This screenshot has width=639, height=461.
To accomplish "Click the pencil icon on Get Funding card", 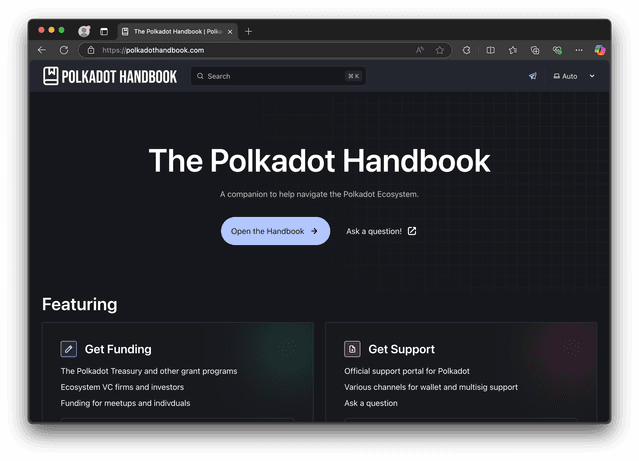I will 68,349.
